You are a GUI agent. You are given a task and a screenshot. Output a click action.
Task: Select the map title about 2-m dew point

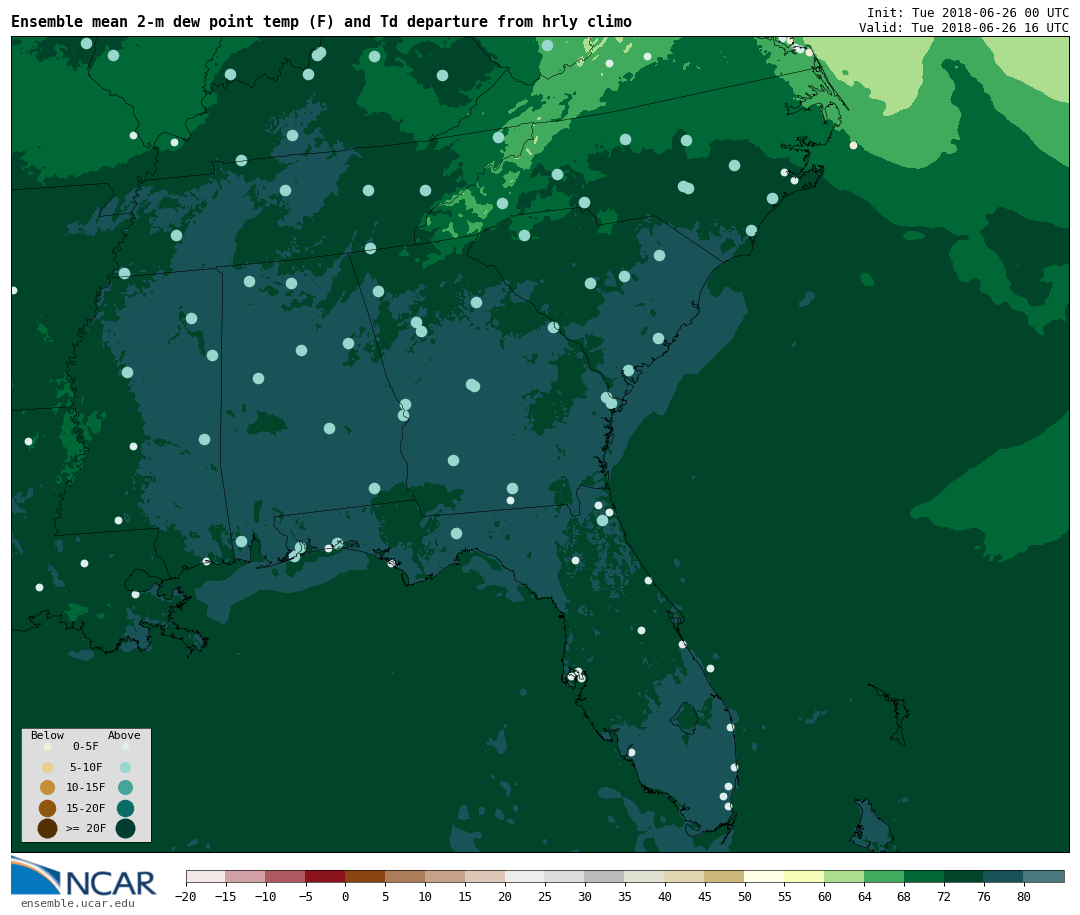[x=321, y=21]
